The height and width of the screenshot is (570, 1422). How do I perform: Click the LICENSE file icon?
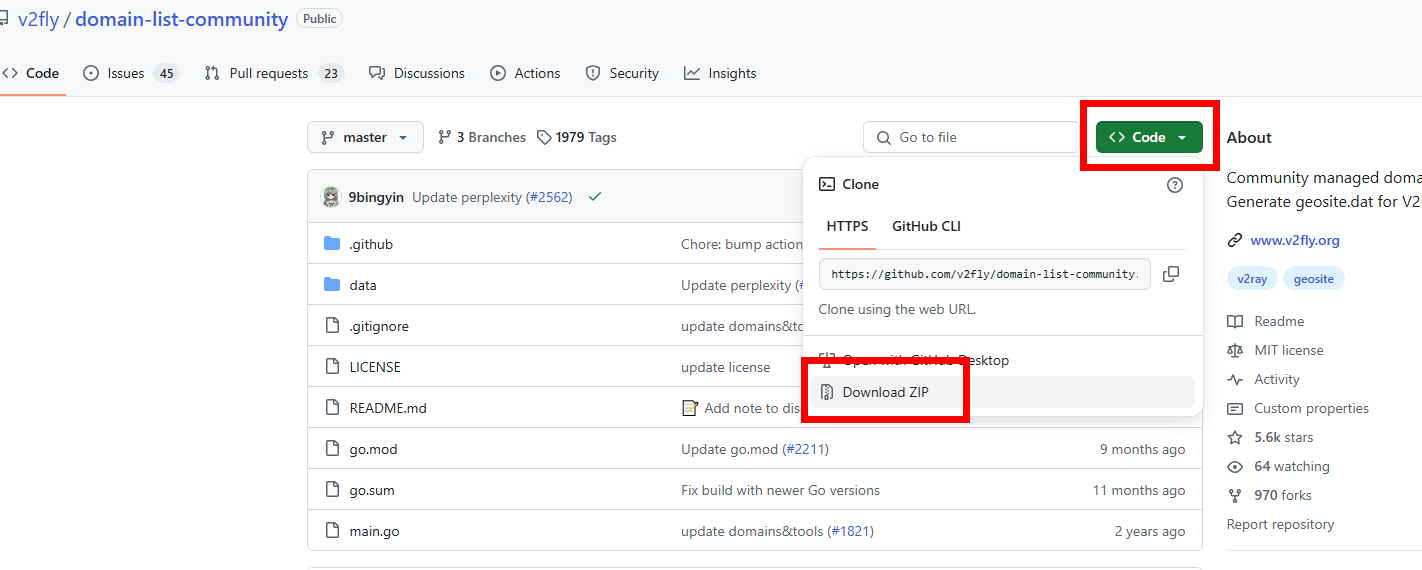coord(332,367)
